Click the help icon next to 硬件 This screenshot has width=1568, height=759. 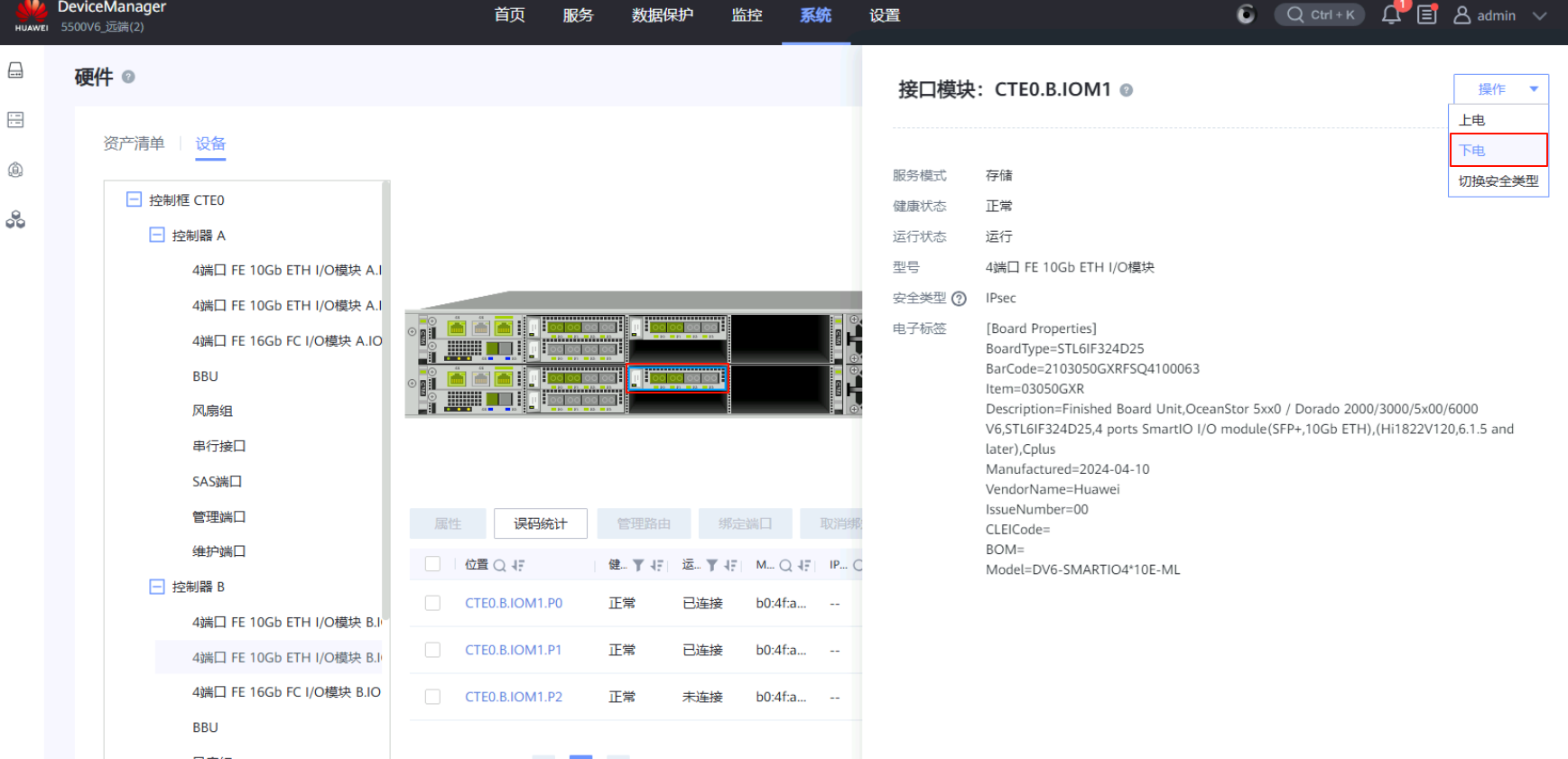128,77
